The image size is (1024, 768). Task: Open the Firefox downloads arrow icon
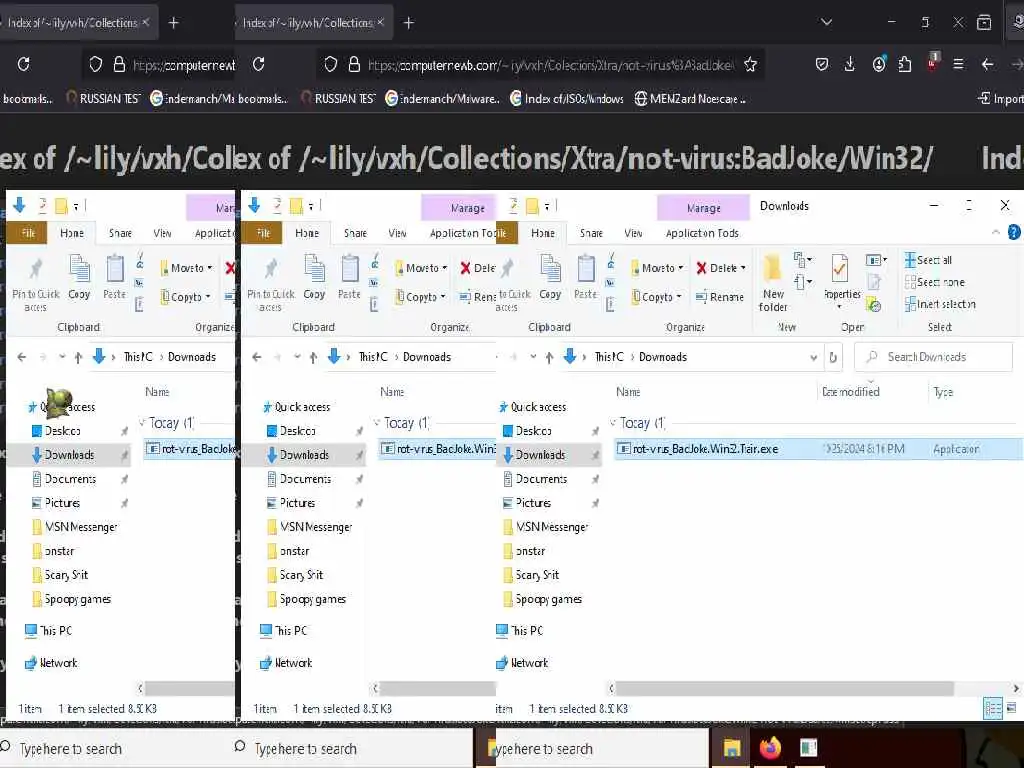coord(850,64)
